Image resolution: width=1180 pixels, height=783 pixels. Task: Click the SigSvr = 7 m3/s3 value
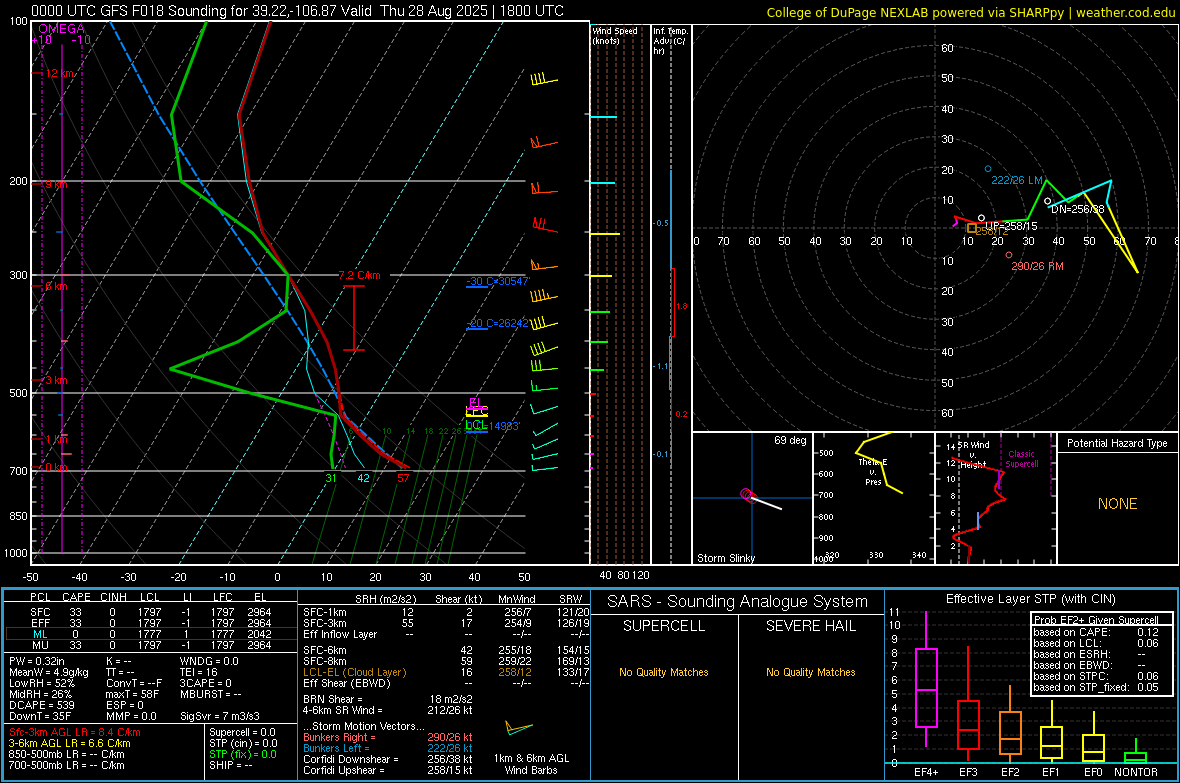[220, 716]
